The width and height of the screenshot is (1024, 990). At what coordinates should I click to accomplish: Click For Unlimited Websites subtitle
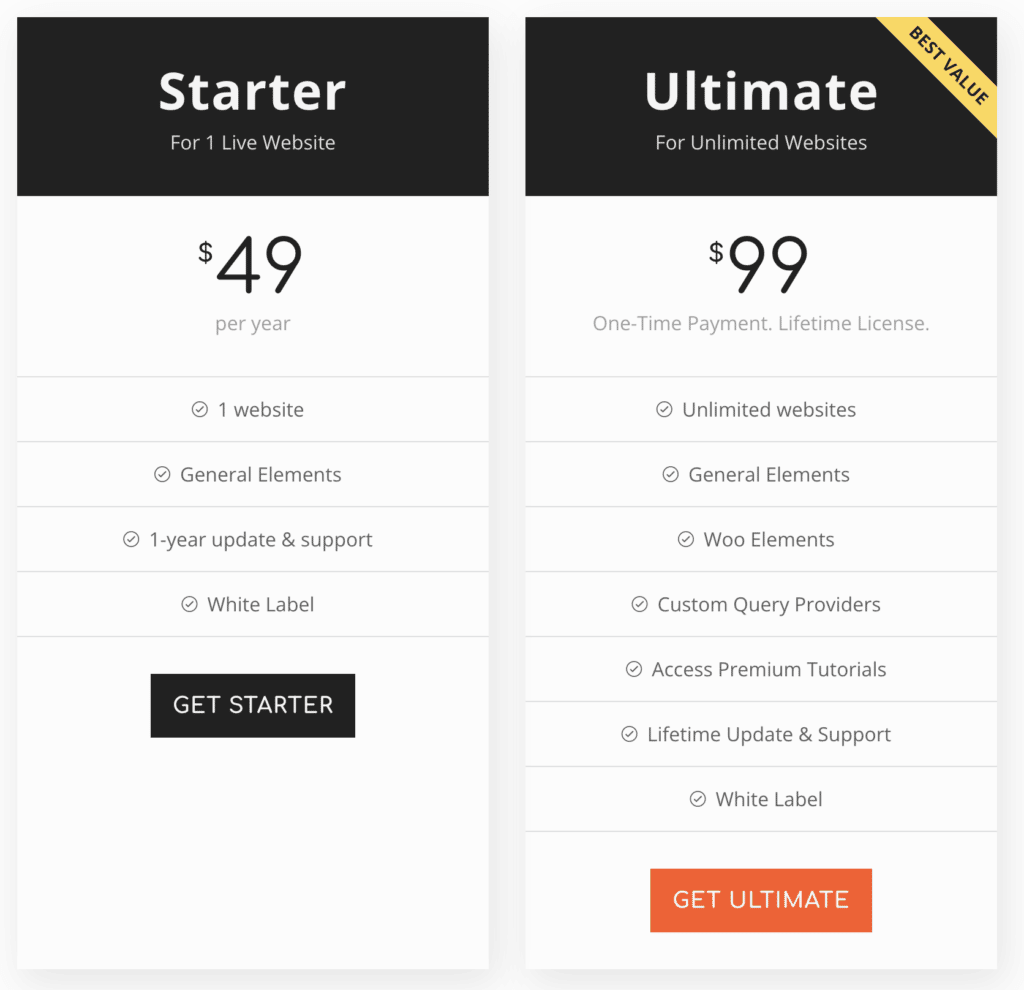click(x=761, y=142)
